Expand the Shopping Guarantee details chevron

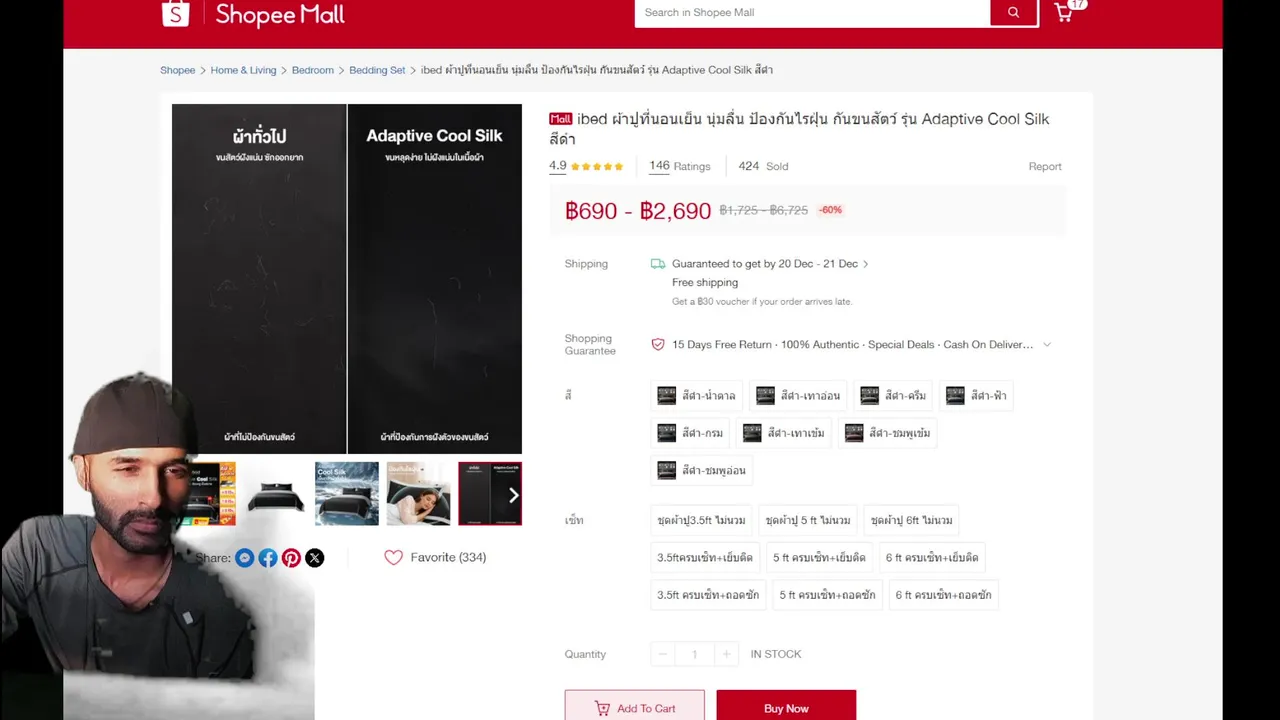(x=1047, y=345)
